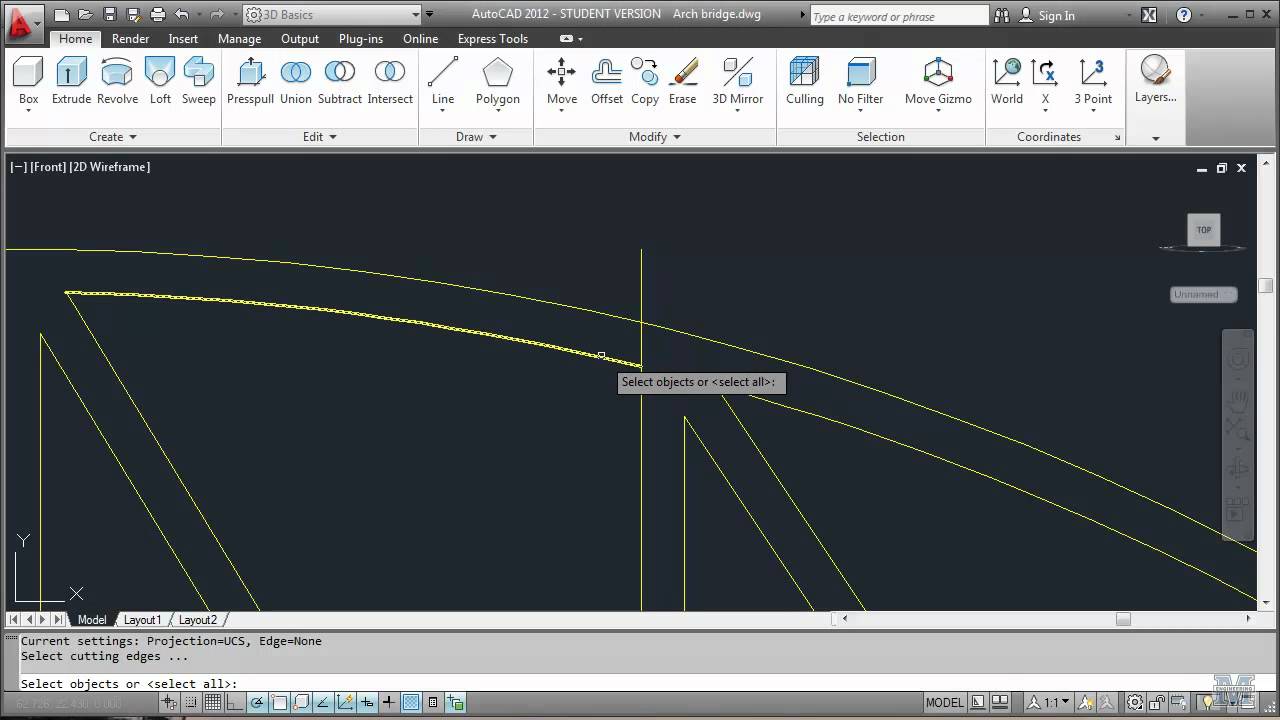Viewport: 1280px width, 720px height.
Task: Switch to the Render ribbon tab
Action: point(130,38)
